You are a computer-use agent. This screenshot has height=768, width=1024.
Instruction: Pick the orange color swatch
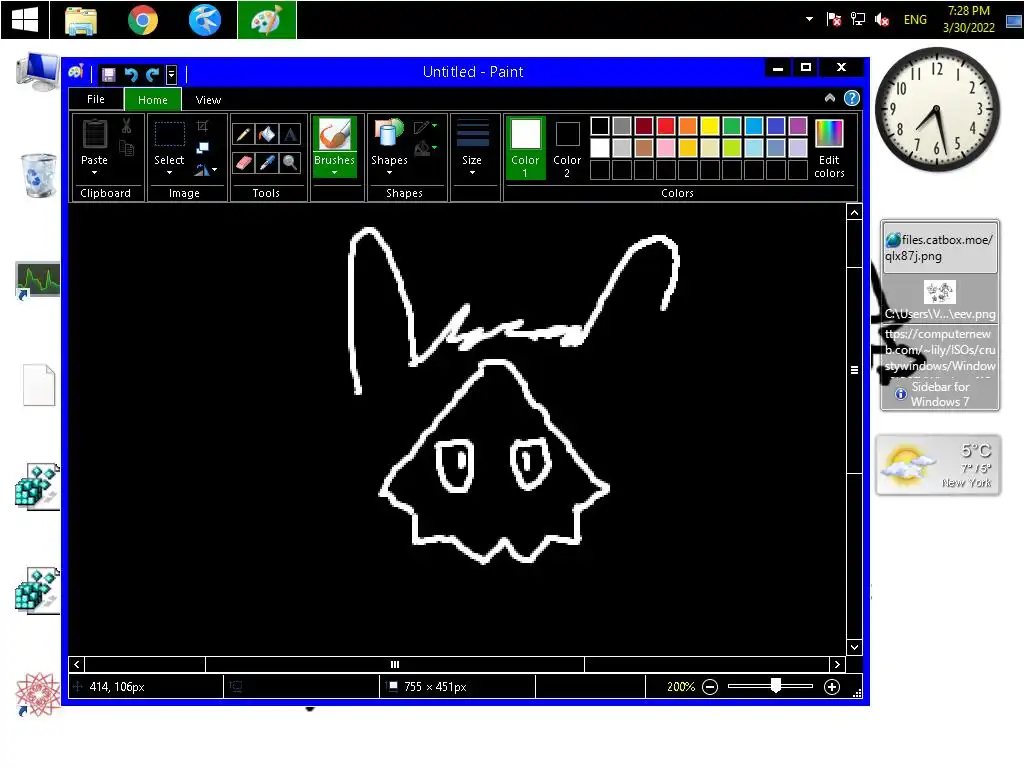click(x=688, y=125)
